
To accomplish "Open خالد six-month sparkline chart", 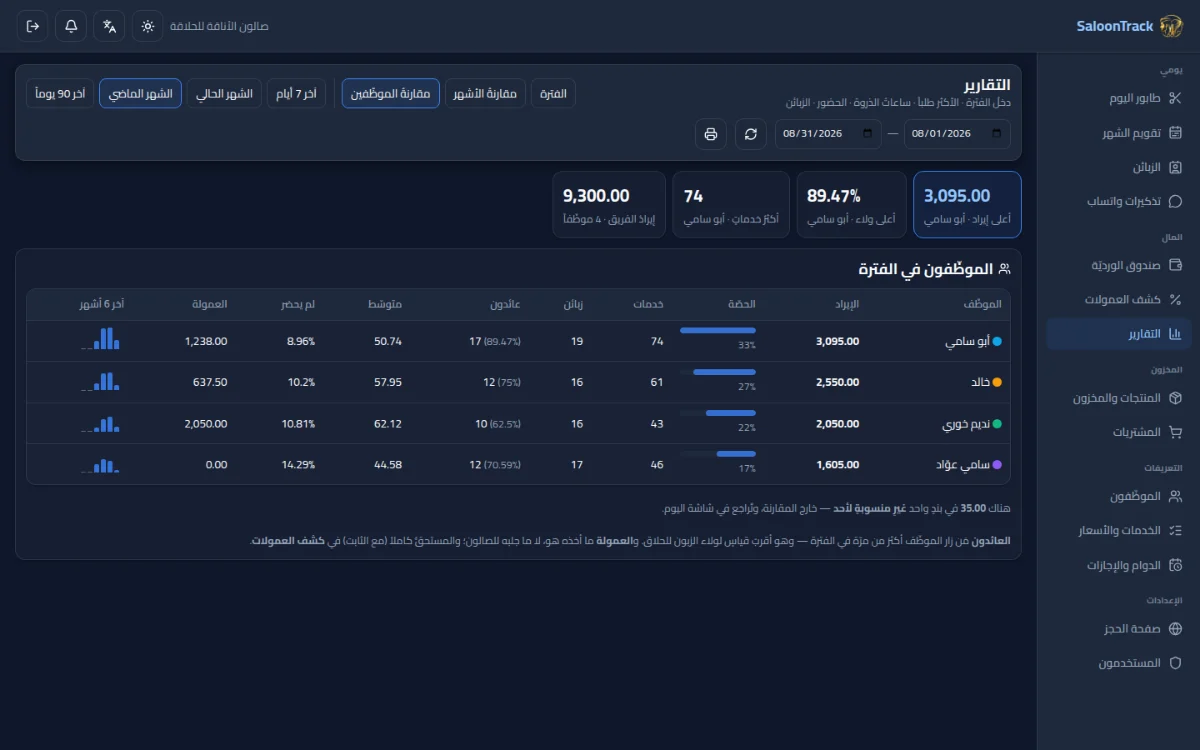I will (101, 380).
